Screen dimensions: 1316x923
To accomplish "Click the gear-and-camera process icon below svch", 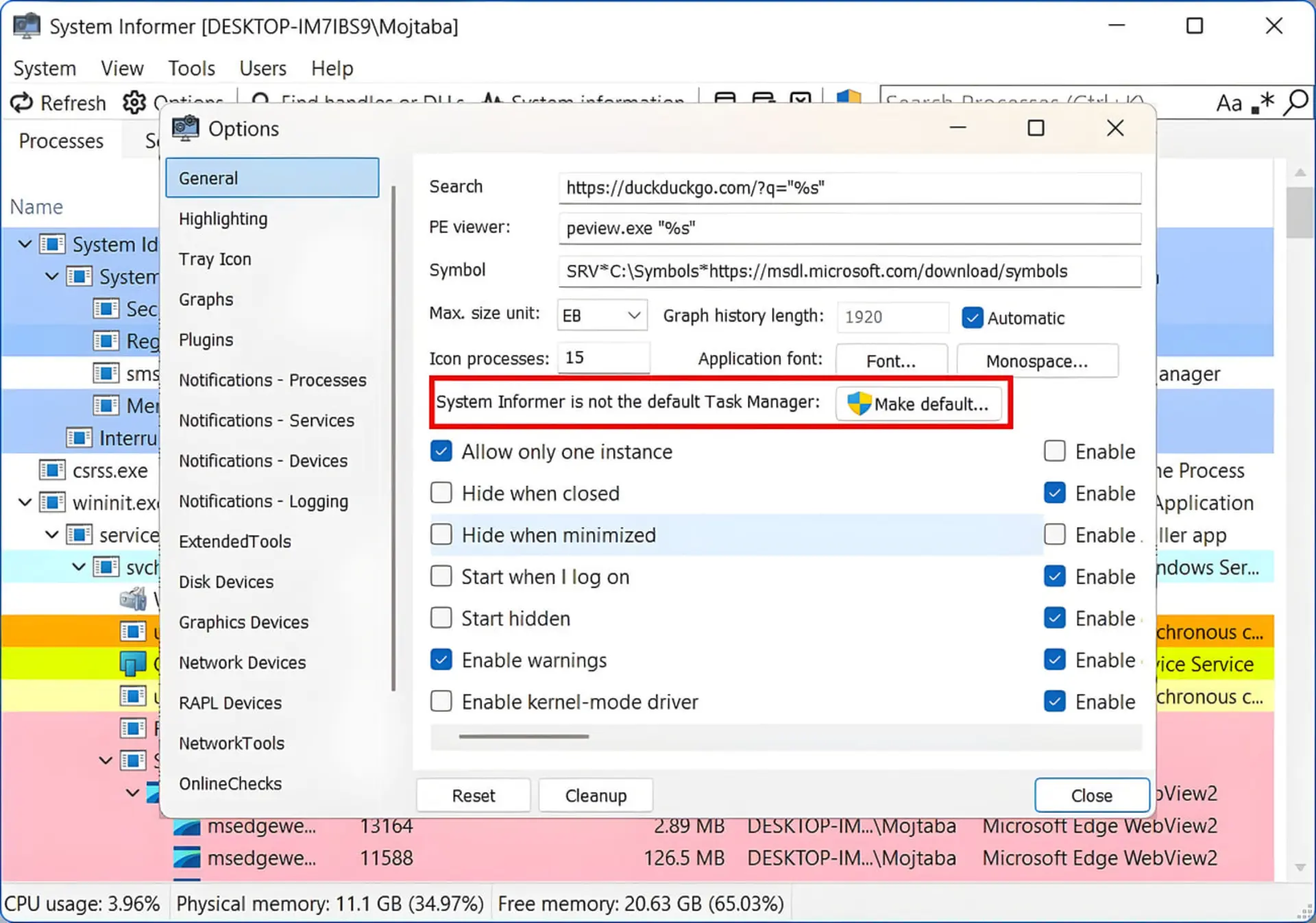I will (133, 599).
